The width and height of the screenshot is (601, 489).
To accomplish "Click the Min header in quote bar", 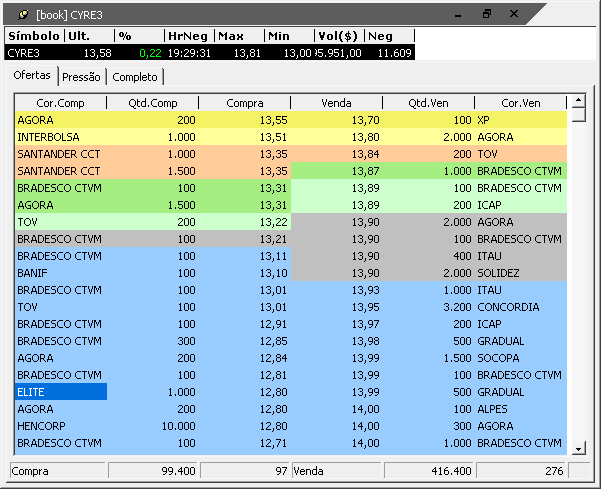I will click(x=289, y=36).
